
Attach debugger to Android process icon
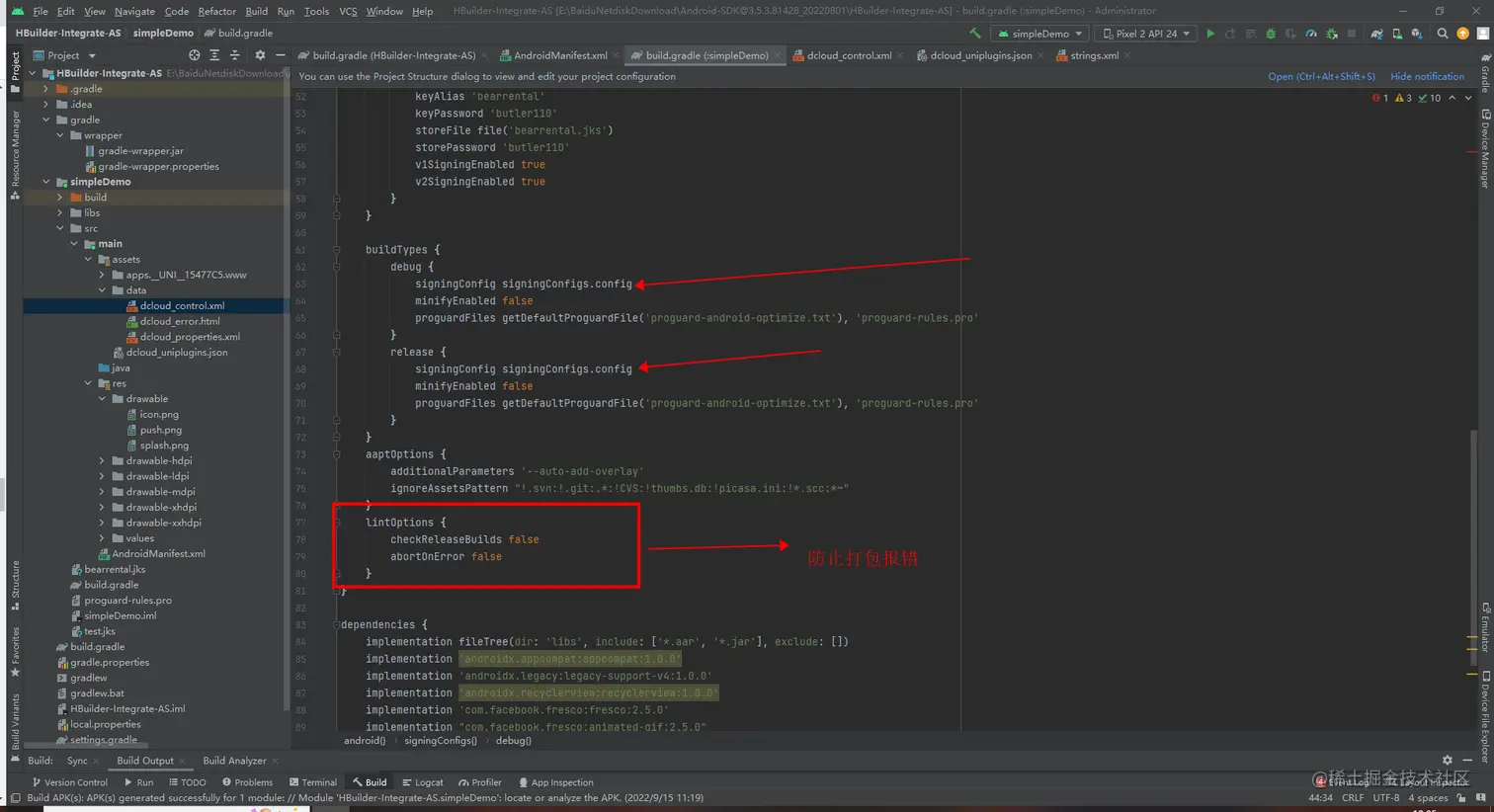[1332, 34]
